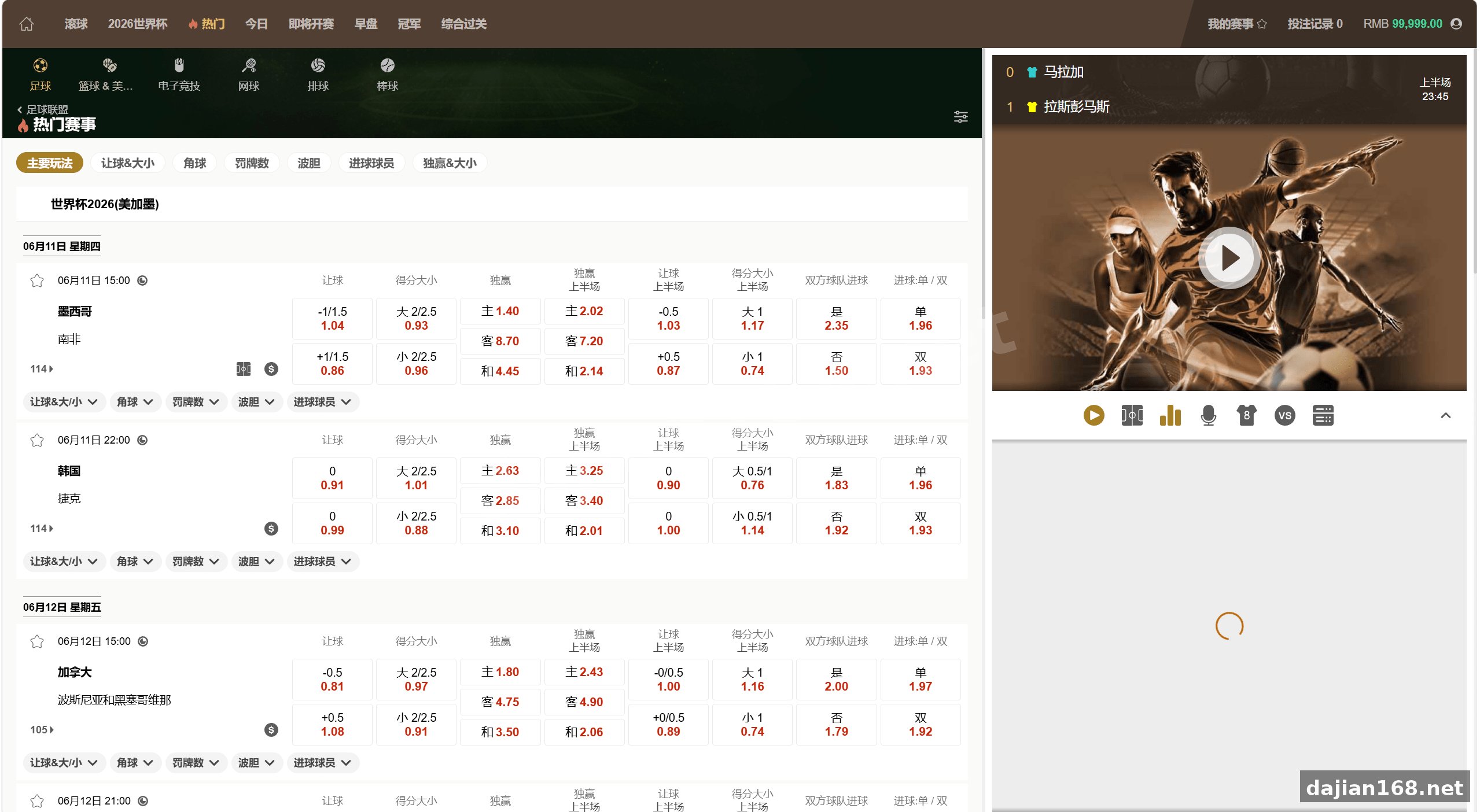Click the clock icon beside 06月12日 21:00
Viewport: 1480px width, 812px height.
(143, 801)
